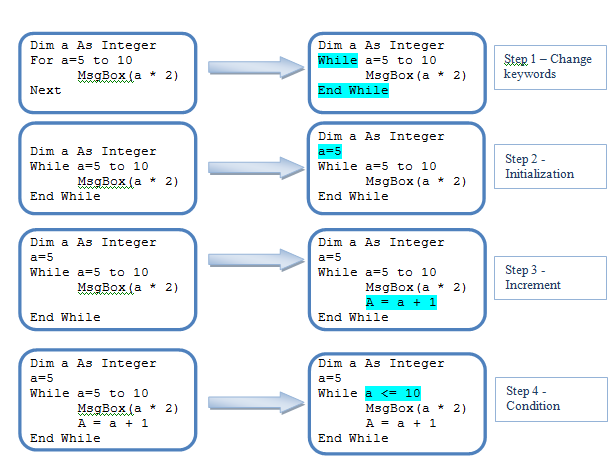Screen dimensions: 615x465
Task: Click the arrow in the Step 1 row
Action: [x=255, y=68]
